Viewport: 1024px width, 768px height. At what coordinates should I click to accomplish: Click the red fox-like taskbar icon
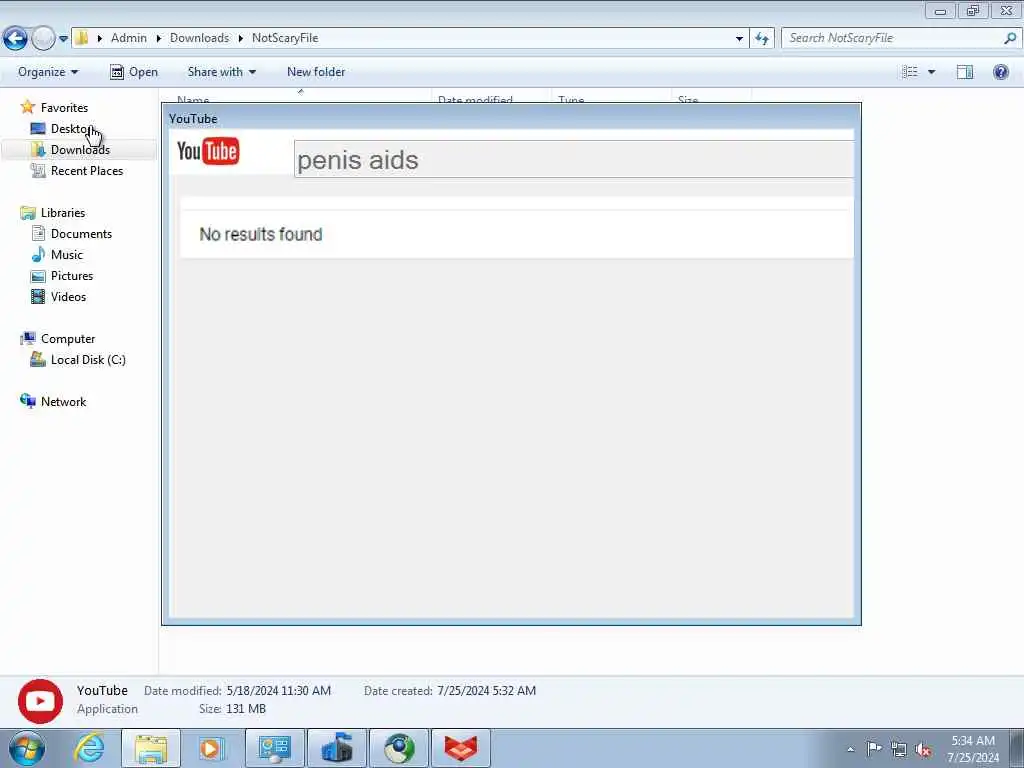coord(461,748)
